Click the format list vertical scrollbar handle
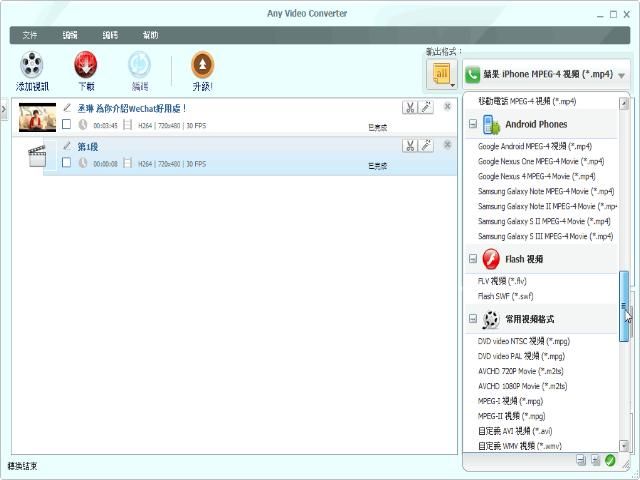This screenshot has width=640, height=480. tap(625, 305)
